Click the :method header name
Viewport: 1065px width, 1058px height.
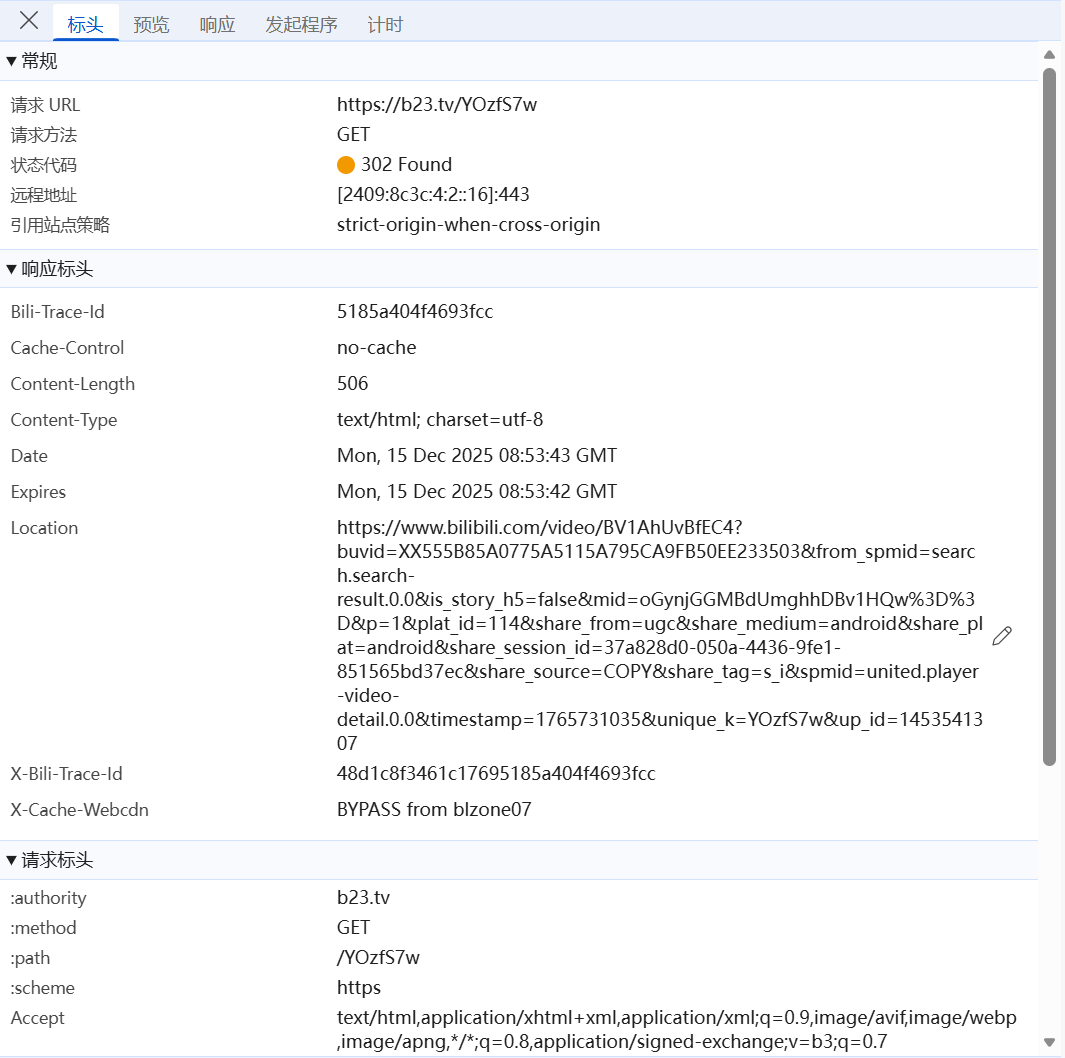[43, 928]
